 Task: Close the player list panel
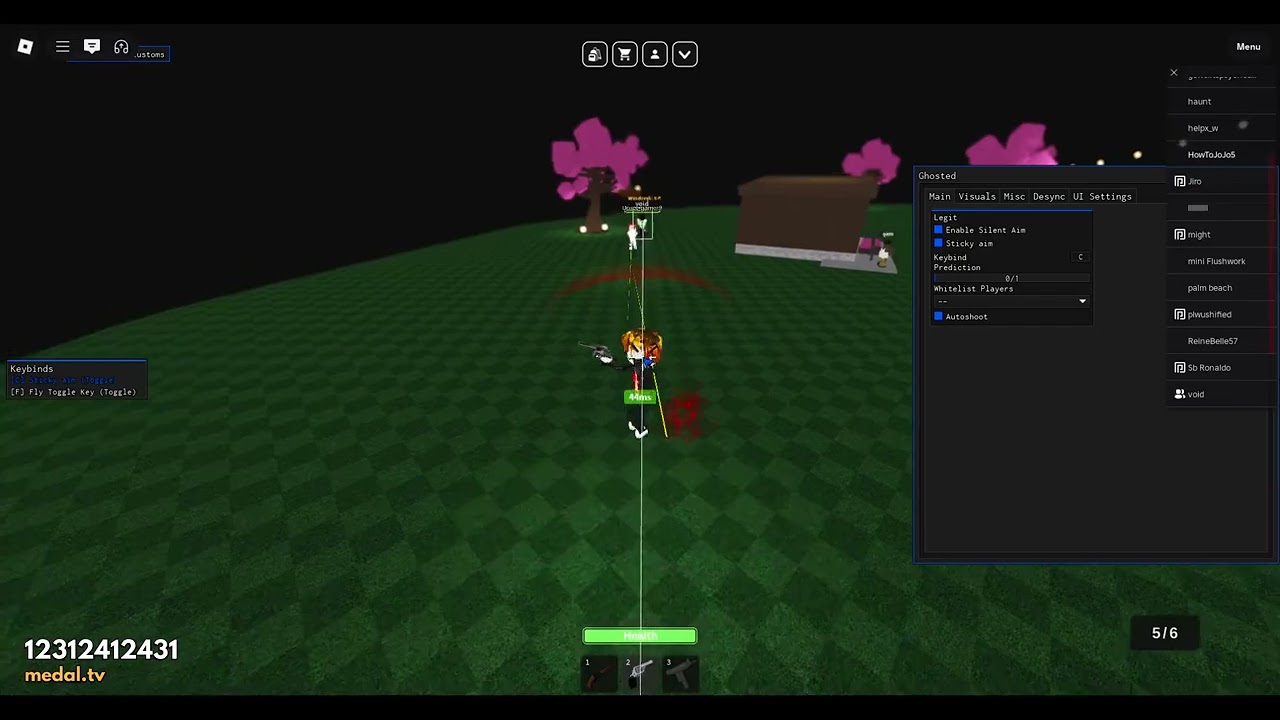[1174, 73]
